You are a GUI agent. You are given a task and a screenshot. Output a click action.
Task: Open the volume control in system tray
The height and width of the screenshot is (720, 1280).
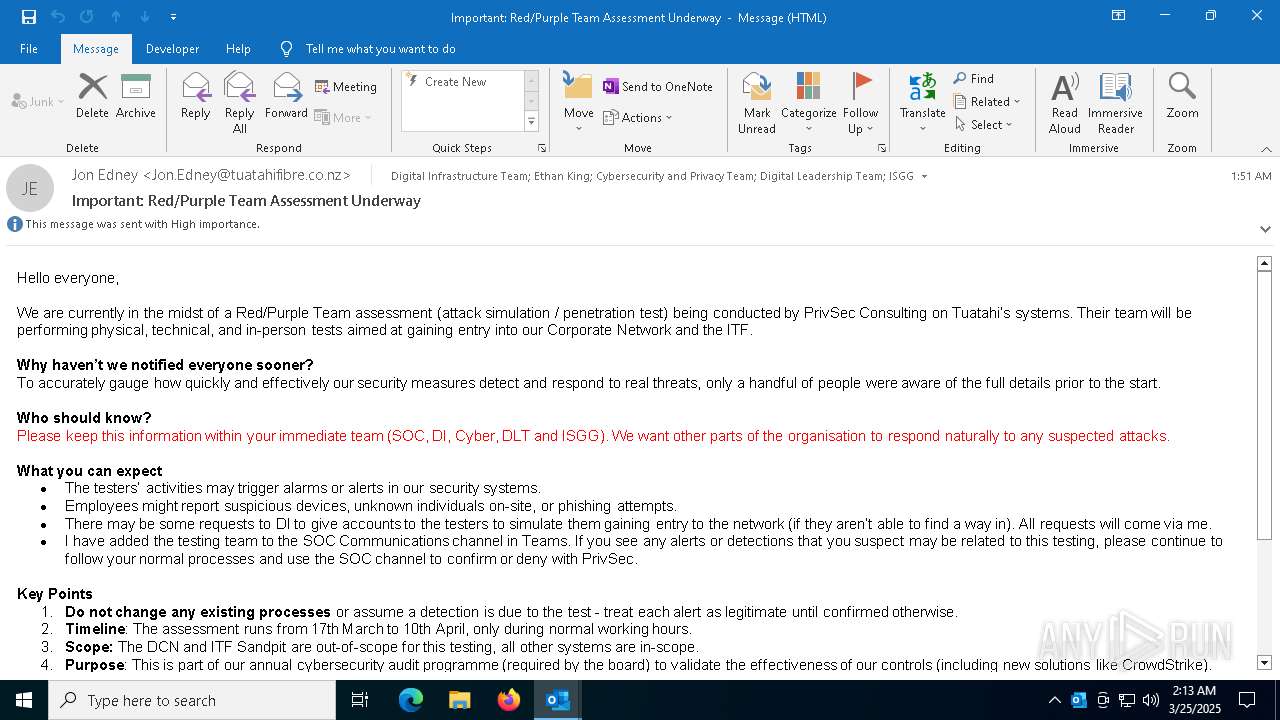[x=1151, y=700]
